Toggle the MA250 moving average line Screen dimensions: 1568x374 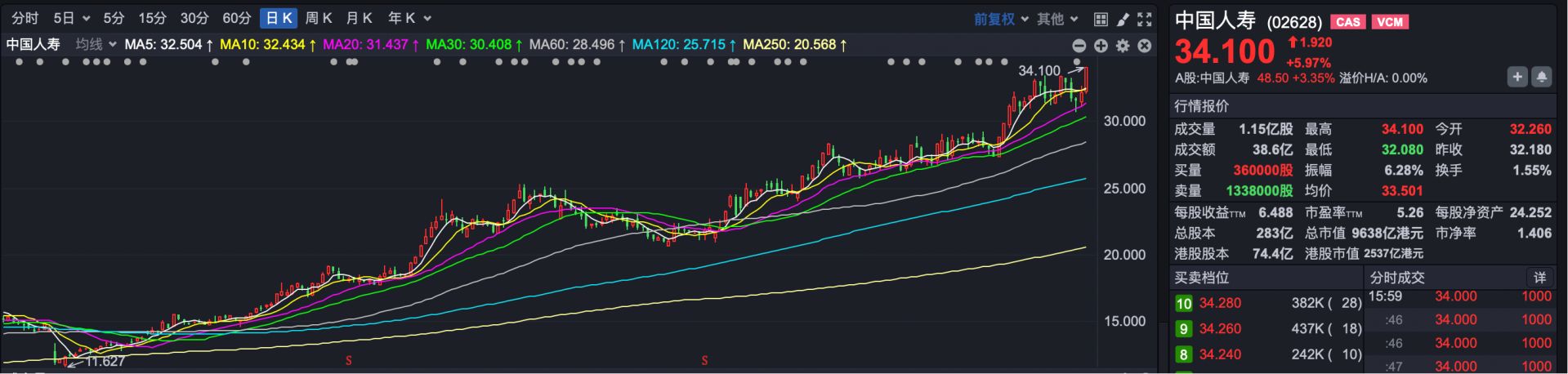click(793, 44)
